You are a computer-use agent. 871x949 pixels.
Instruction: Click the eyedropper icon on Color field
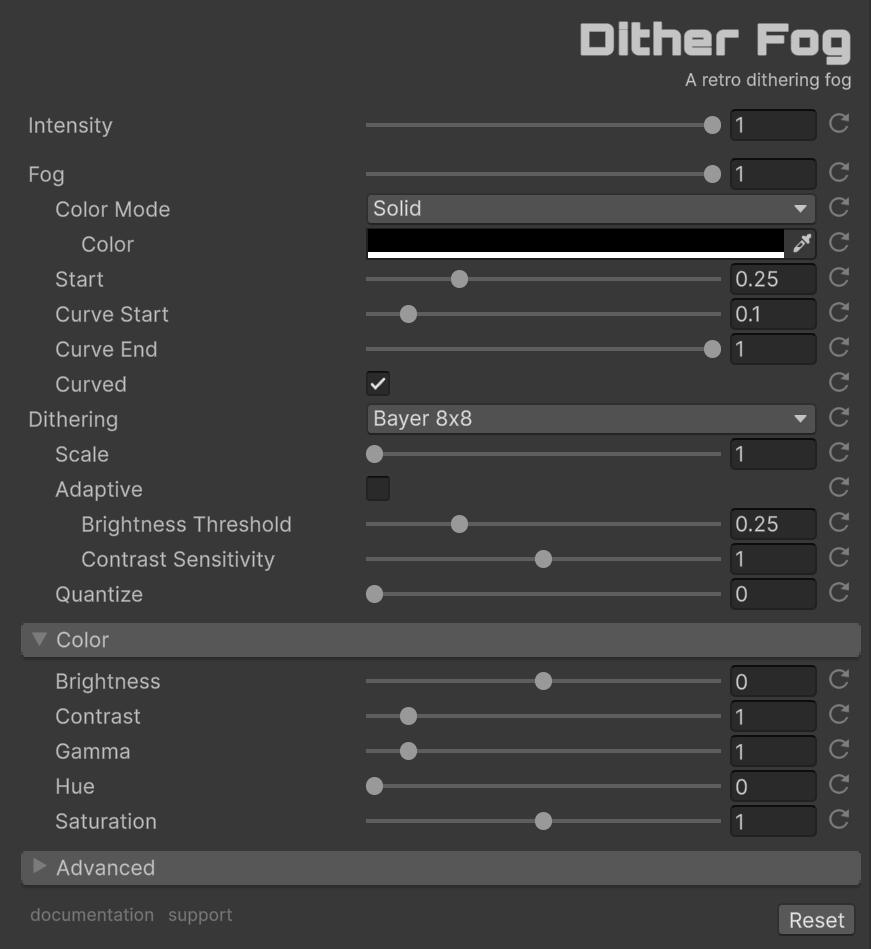pyautogui.click(x=801, y=243)
